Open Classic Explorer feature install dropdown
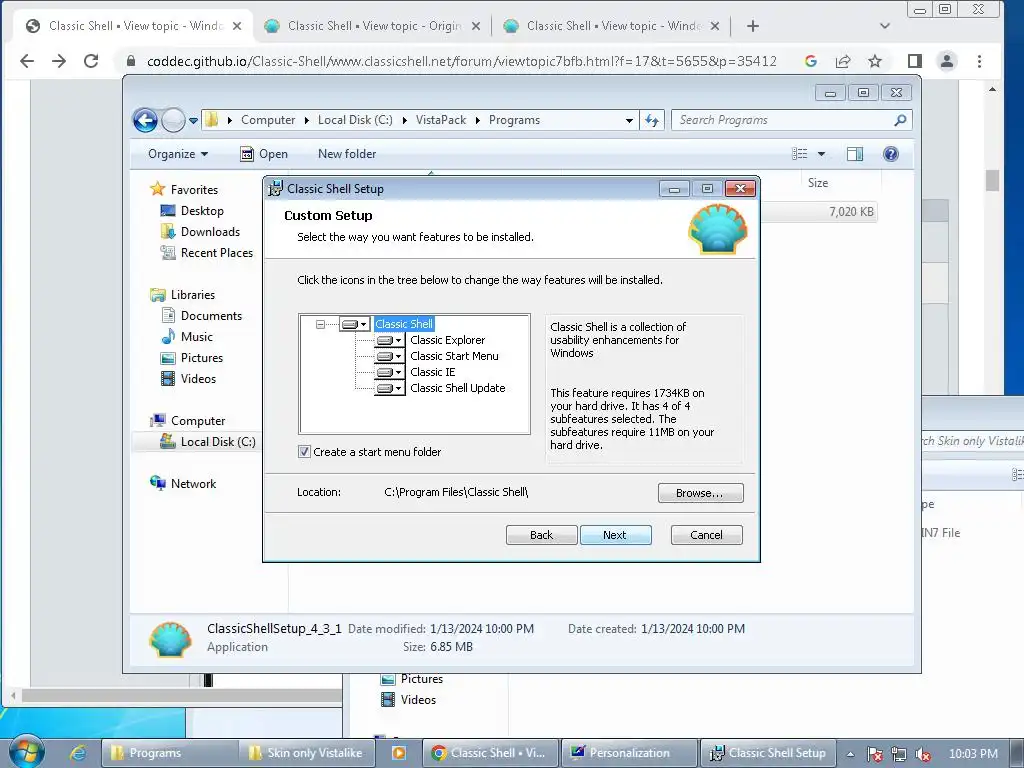The height and width of the screenshot is (768, 1024). pyautogui.click(x=389, y=340)
